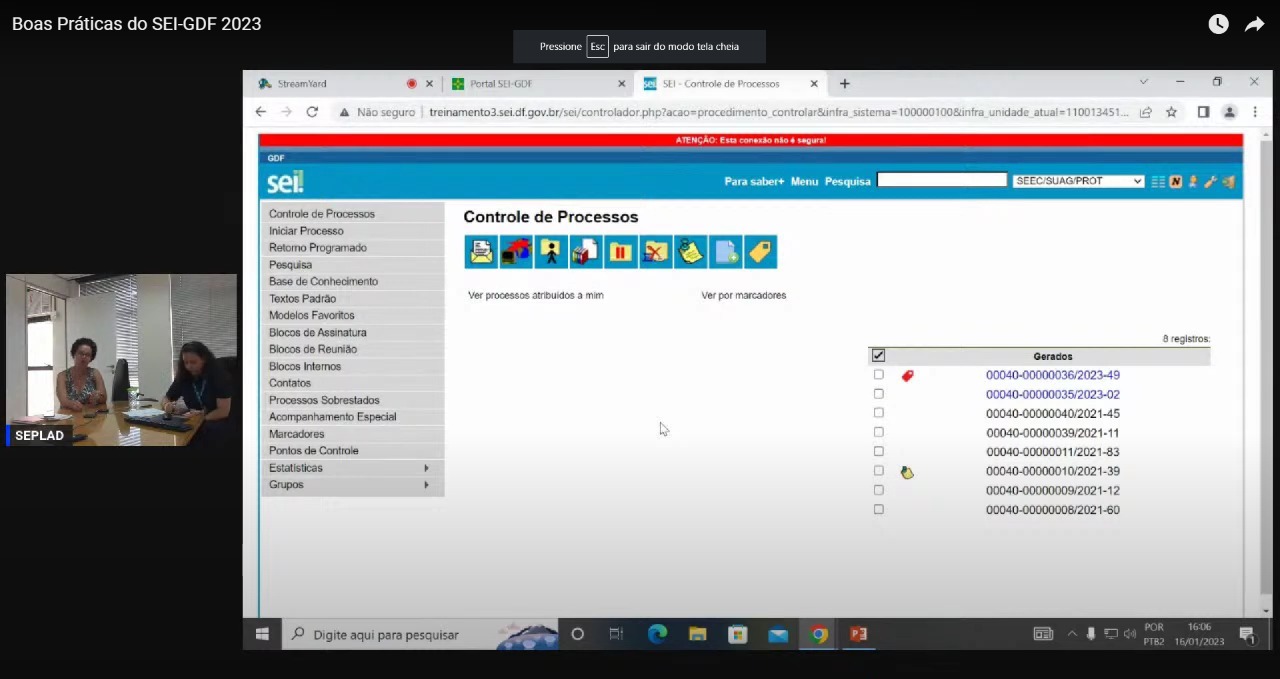Click the Concluir Processo red-X folder icon
The width and height of the screenshot is (1280, 679).
pyautogui.click(x=655, y=252)
